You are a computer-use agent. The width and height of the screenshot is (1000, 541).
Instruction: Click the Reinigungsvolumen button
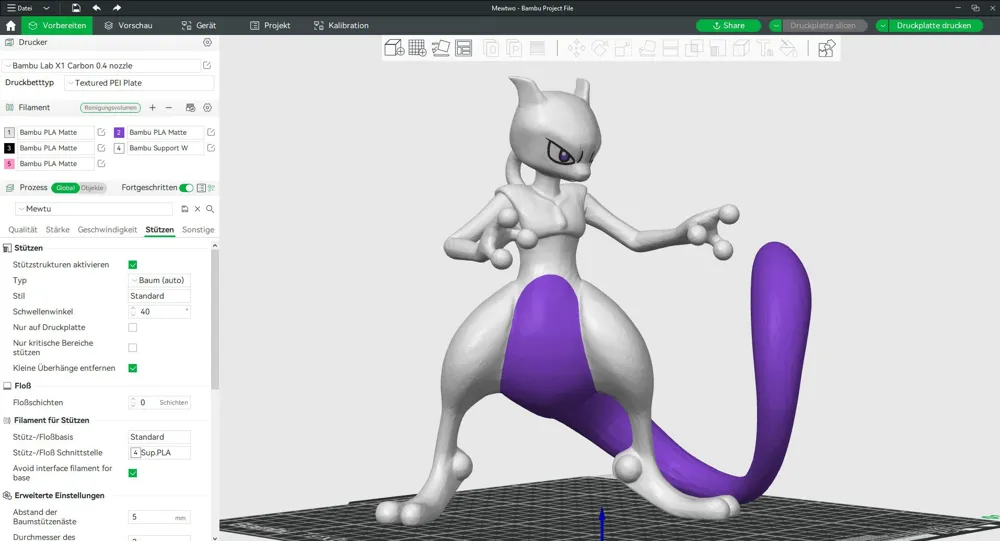pos(110,108)
